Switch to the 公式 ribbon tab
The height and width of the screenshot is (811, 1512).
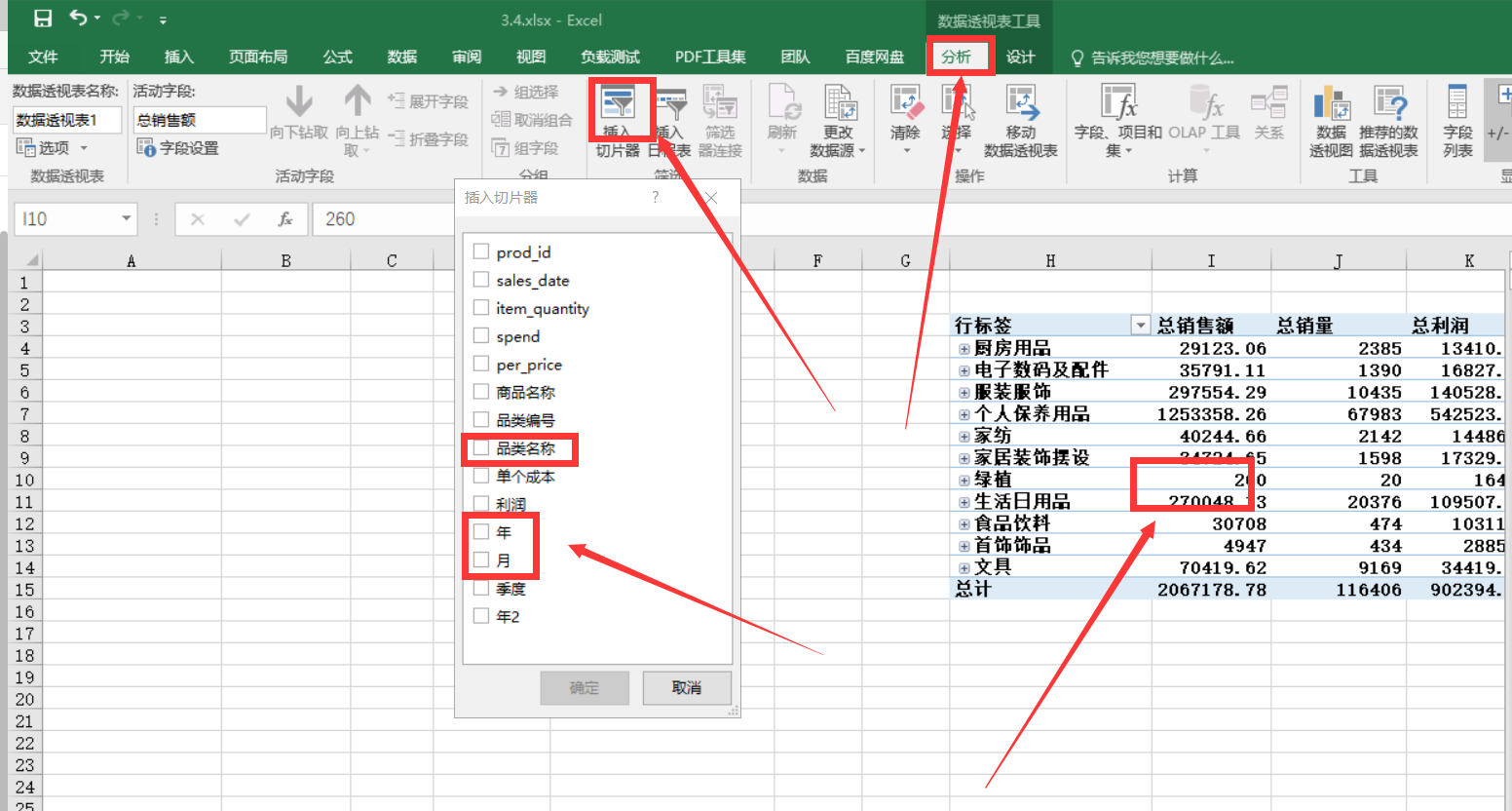(337, 57)
